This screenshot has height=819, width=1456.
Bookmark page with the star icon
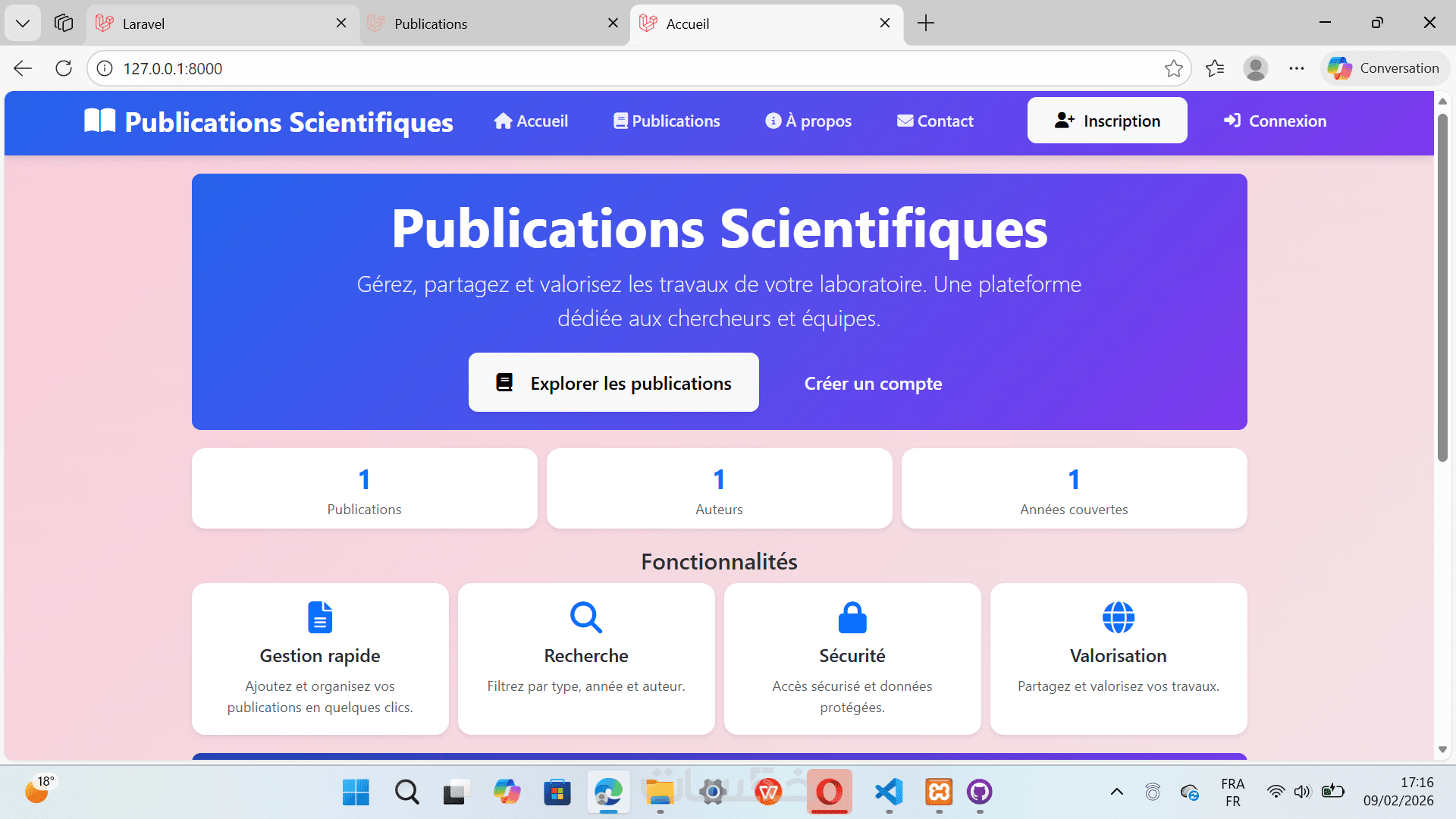coord(1173,68)
